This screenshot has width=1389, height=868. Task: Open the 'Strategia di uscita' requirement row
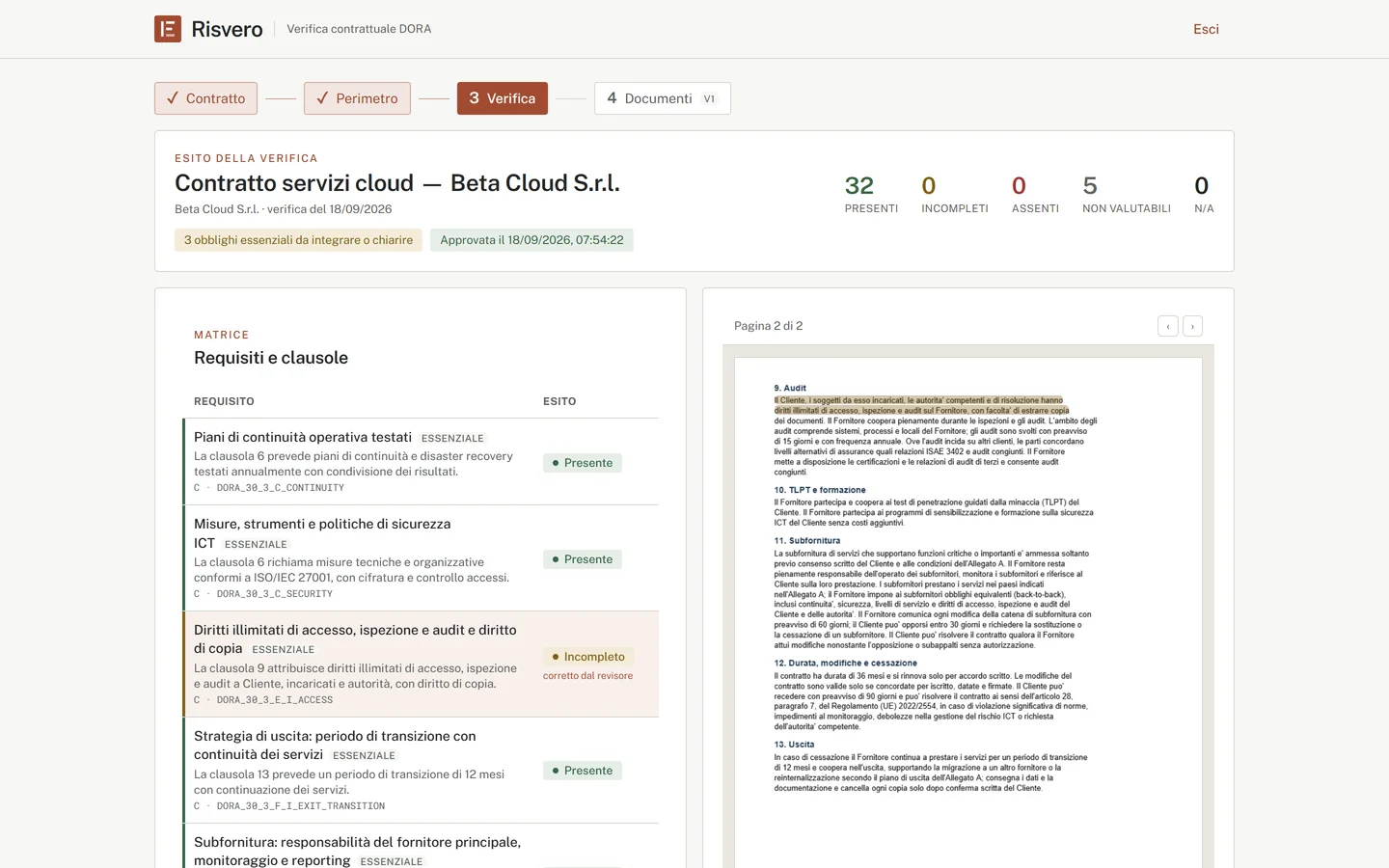(x=421, y=771)
